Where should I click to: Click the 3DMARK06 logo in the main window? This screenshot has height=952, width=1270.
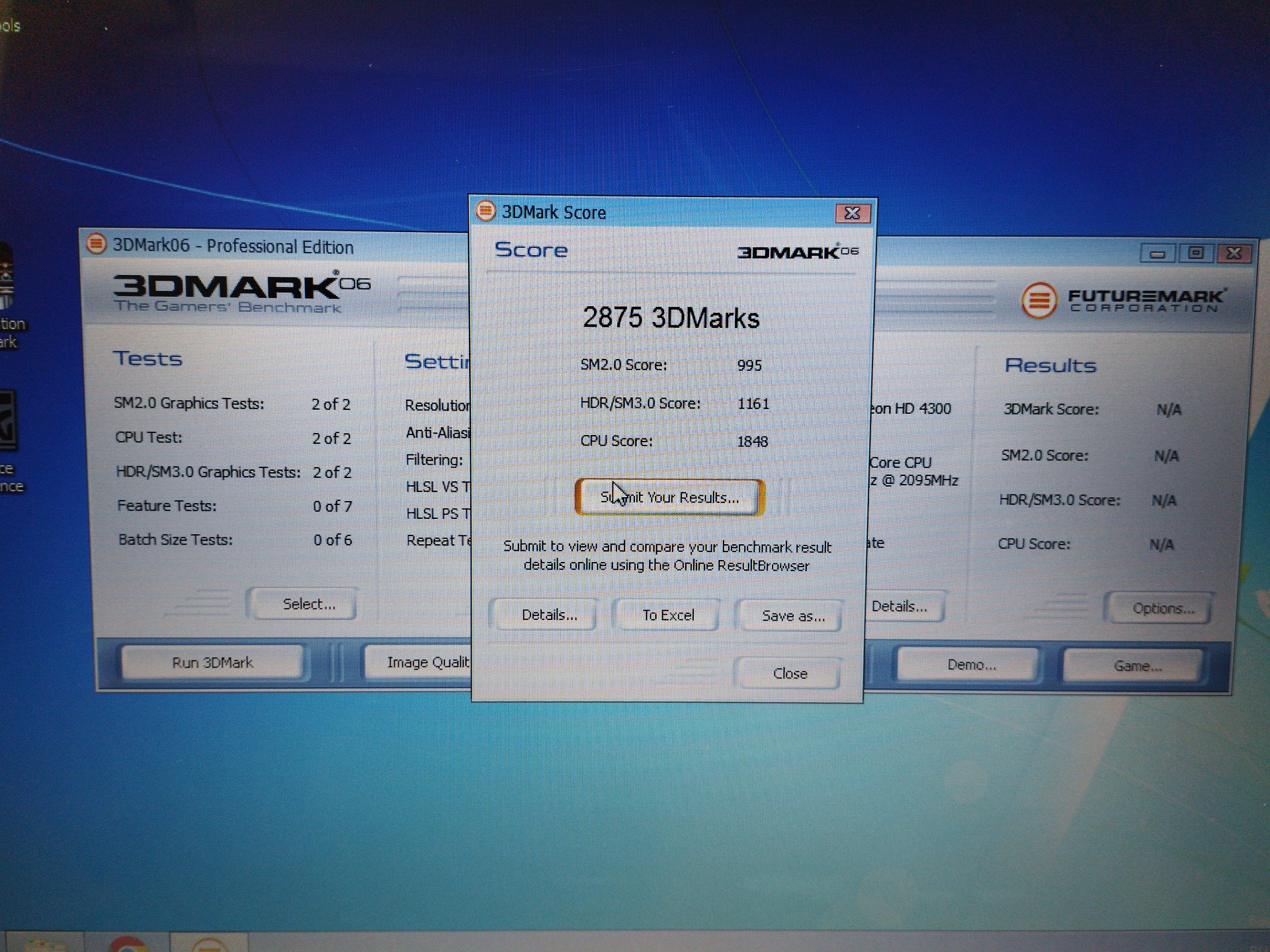click(x=241, y=292)
